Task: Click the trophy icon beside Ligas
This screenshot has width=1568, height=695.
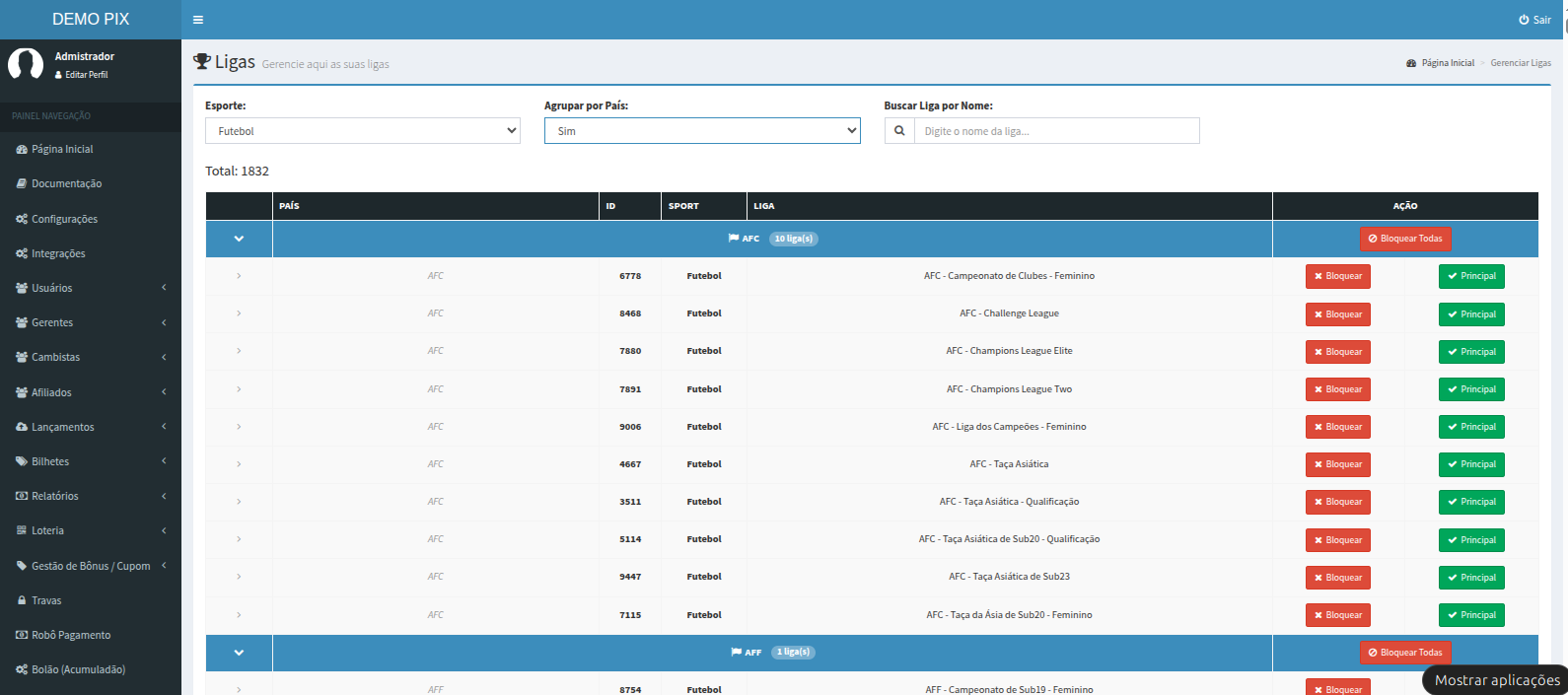Action: pos(202,62)
